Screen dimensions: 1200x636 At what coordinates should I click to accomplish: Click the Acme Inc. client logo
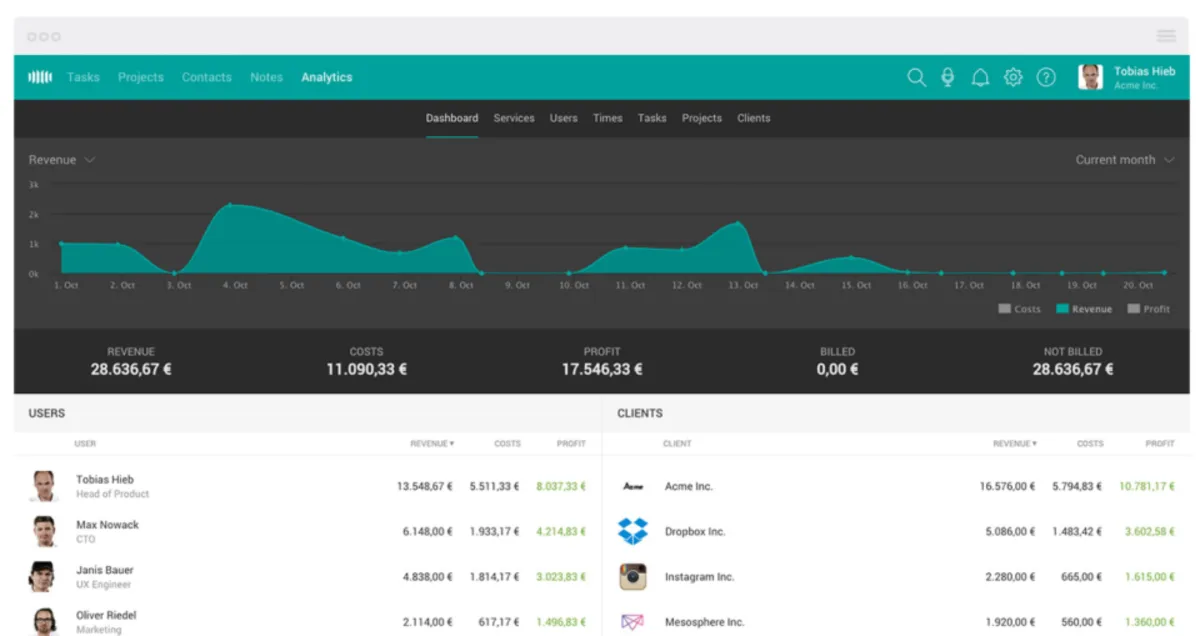(632, 487)
